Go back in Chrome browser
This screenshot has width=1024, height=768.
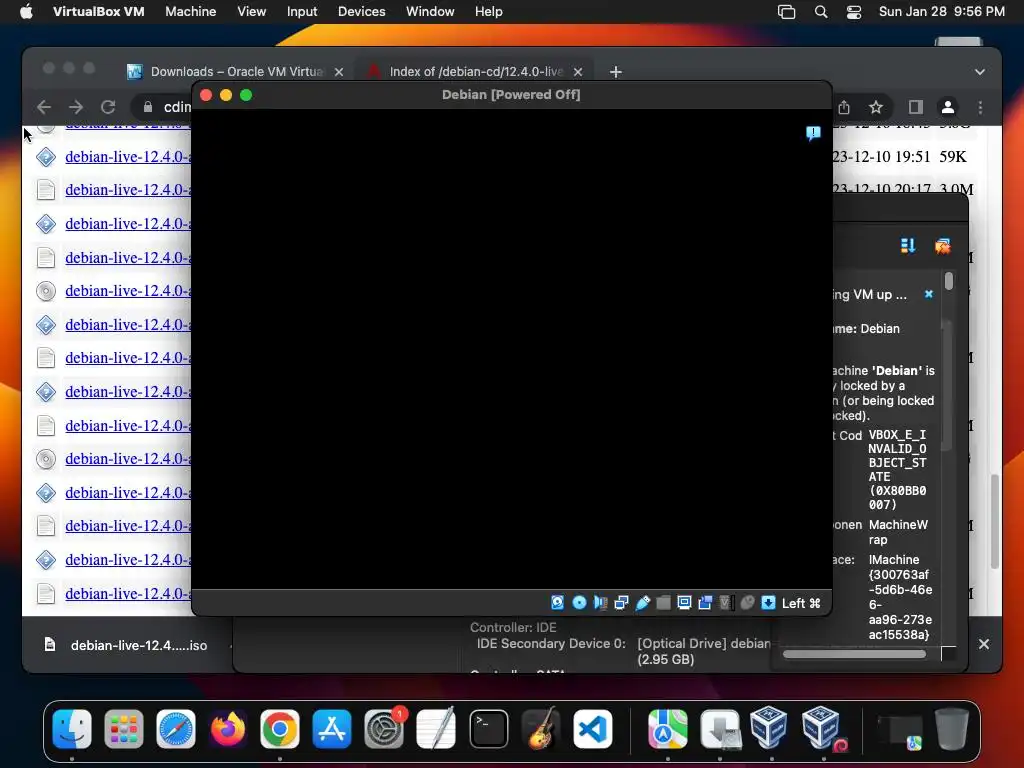pos(44,107)
